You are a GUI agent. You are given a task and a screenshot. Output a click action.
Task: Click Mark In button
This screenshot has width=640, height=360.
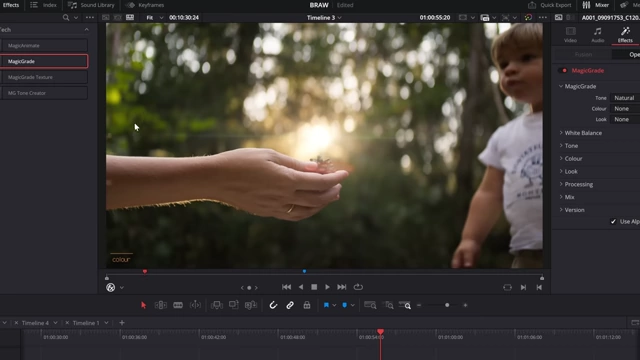[523, 287]
